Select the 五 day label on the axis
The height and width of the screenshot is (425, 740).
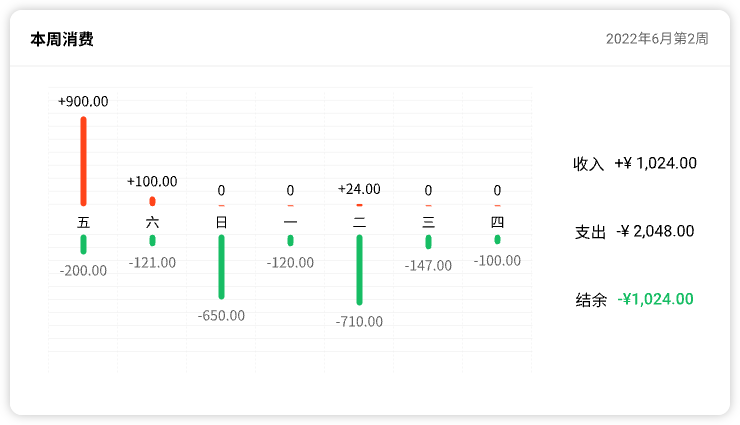click(83, 222)
